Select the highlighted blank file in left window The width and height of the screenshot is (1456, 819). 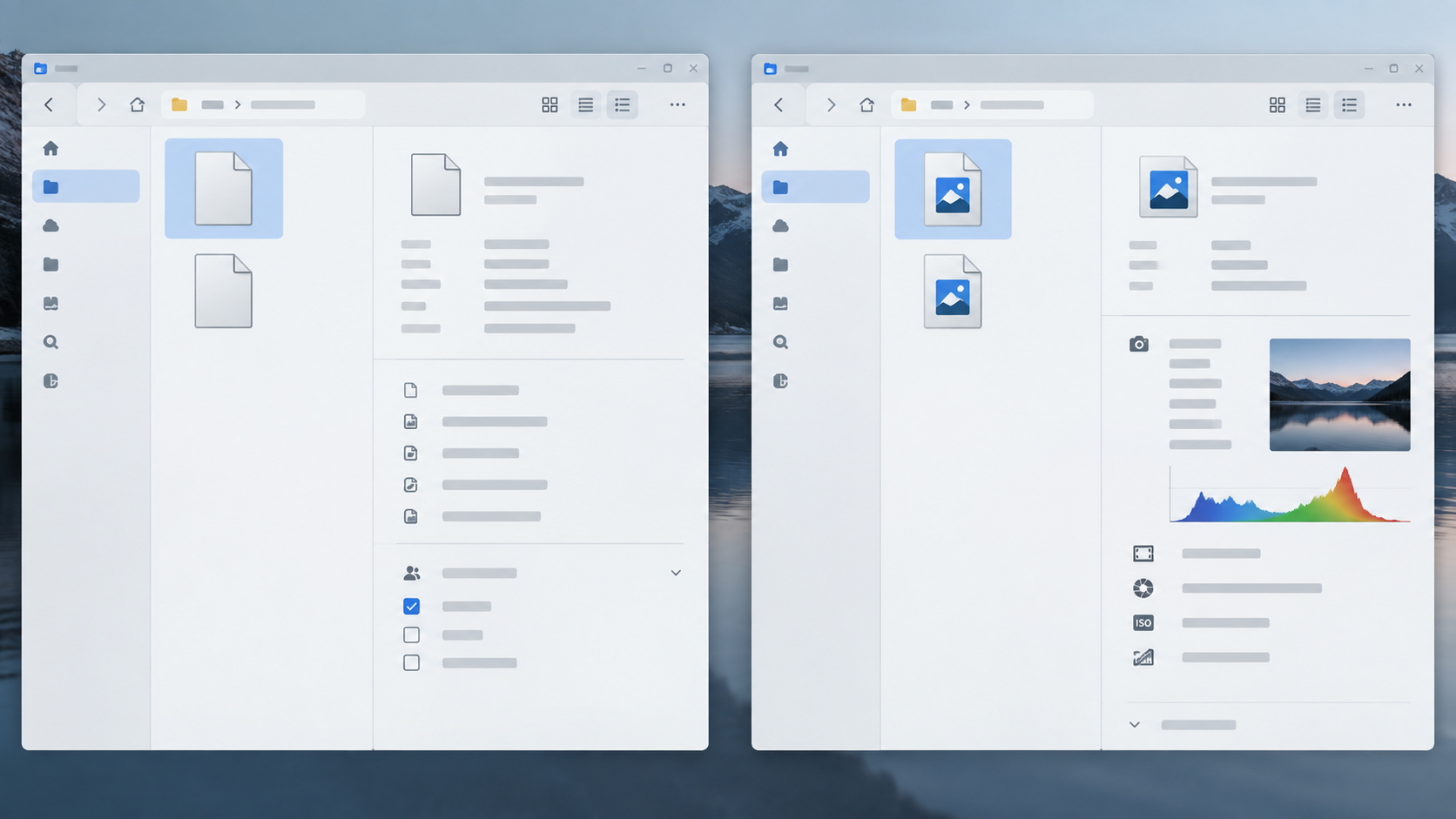[x=224, y=188]
